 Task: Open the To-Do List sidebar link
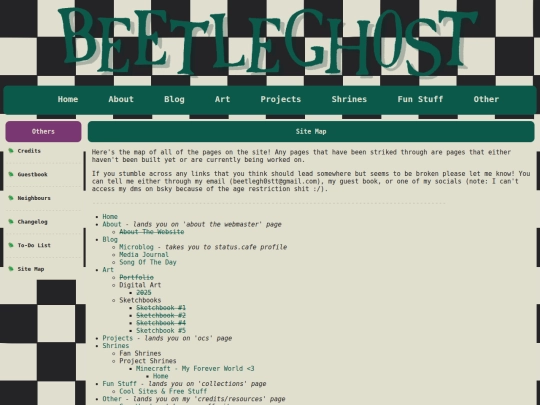[34, 245]
